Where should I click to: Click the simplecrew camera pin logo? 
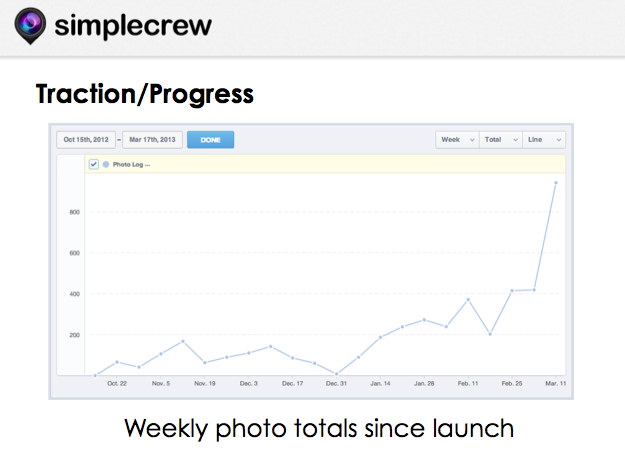[30, 26]
